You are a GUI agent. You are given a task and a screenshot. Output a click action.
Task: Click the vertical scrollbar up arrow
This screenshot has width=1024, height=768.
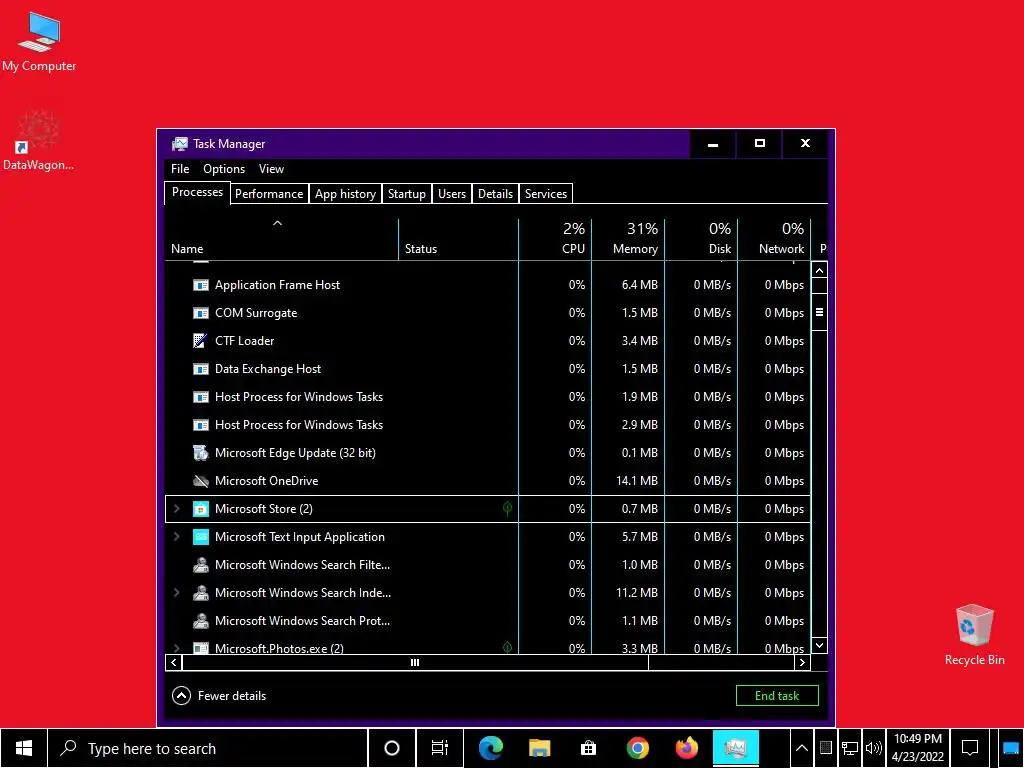click(820, 270)
